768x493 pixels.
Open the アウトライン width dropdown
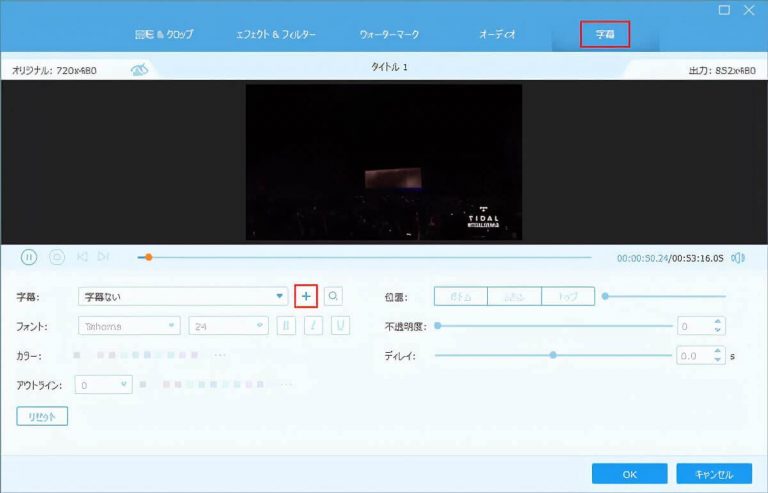click(123, 384)
